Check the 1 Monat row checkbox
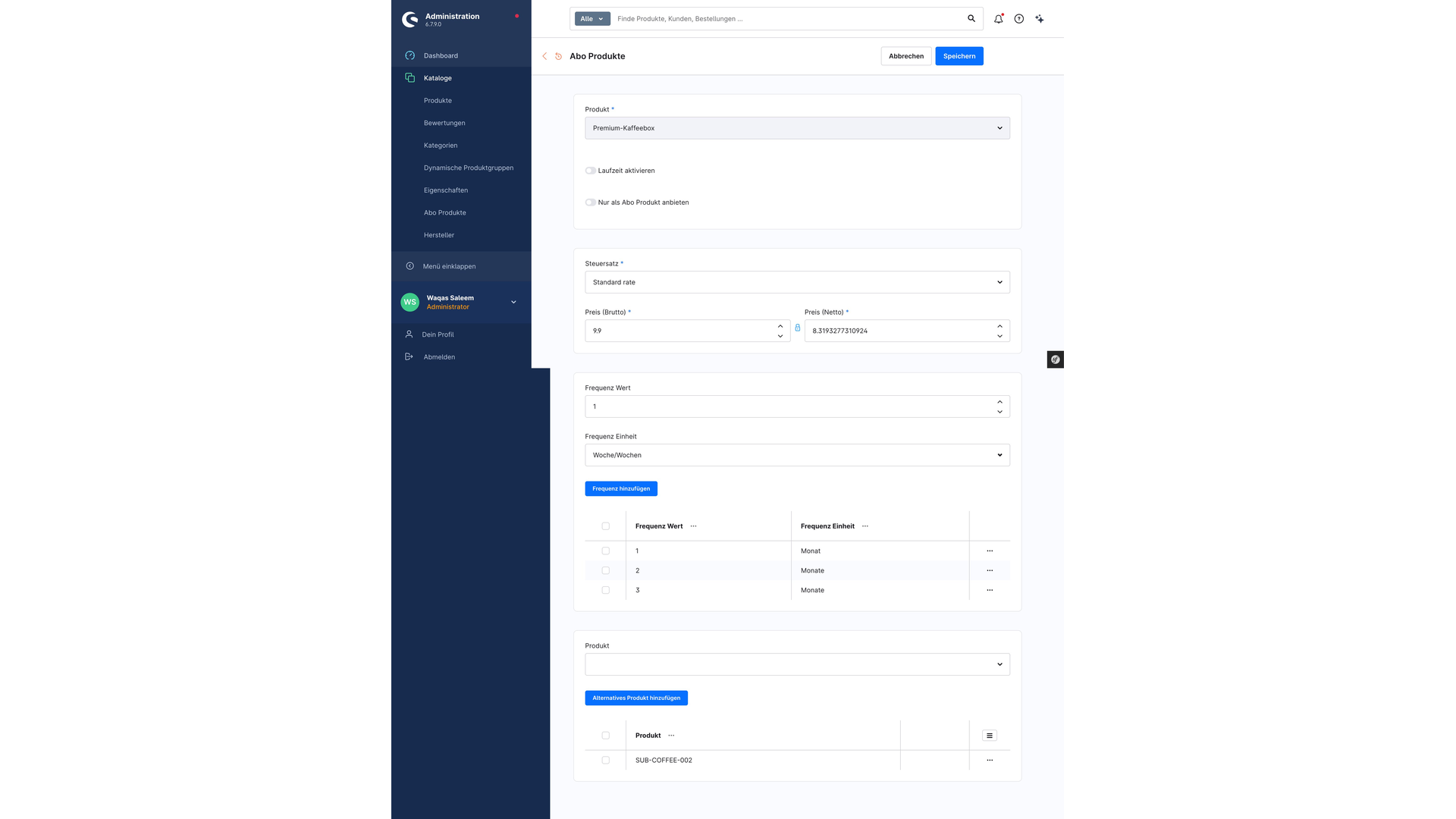The height and width of the screenshot is (819, 1456). pyautogui.click(x=605, y=551)
